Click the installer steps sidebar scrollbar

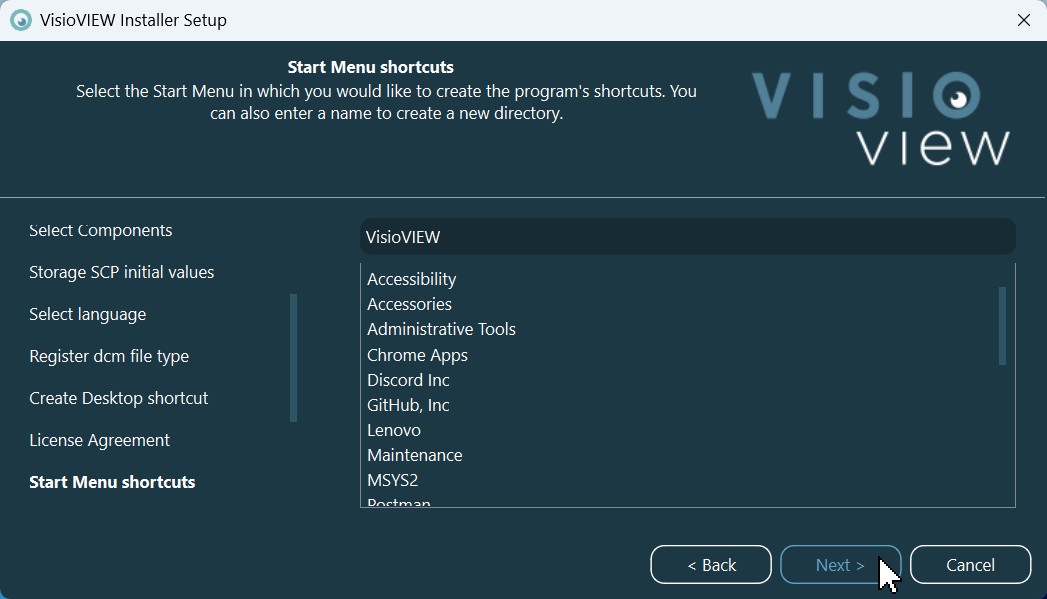pos(293,358)
